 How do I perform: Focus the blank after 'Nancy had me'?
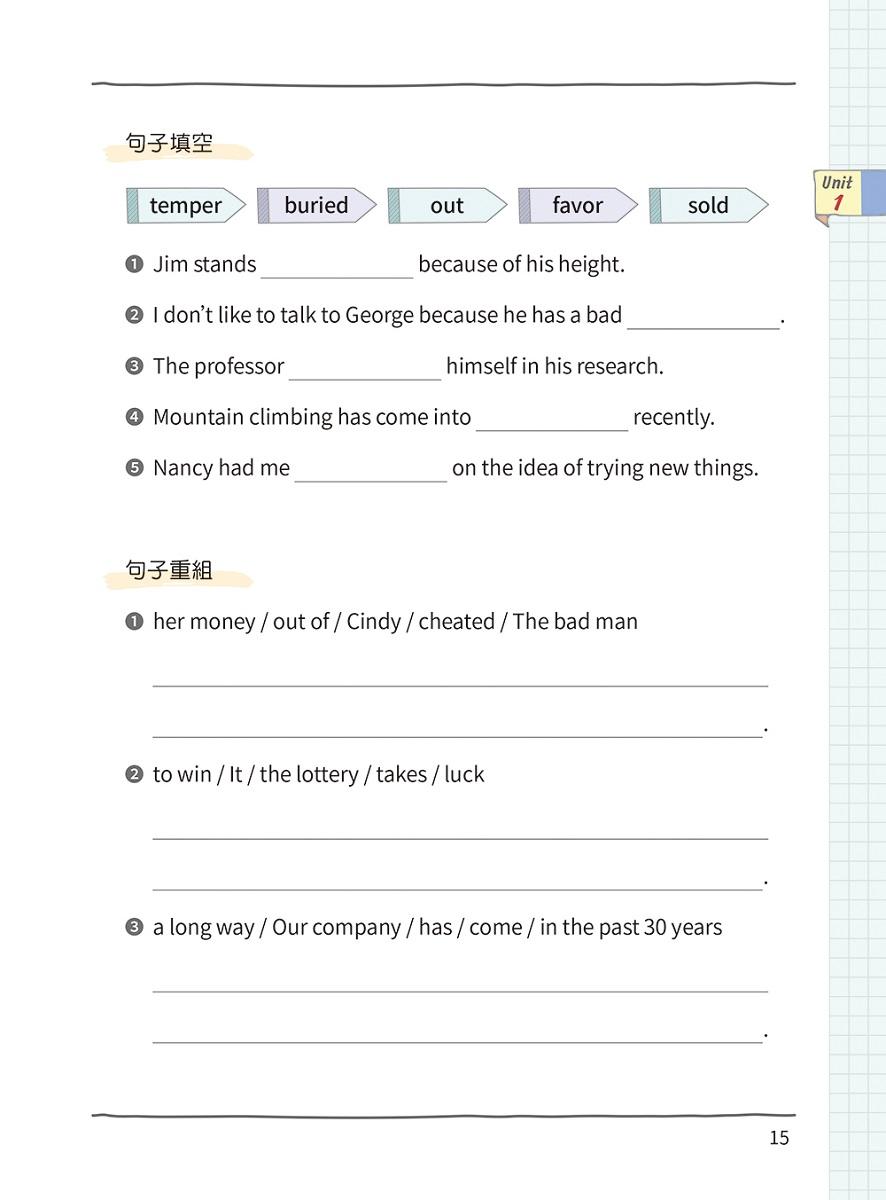(371, 470)
